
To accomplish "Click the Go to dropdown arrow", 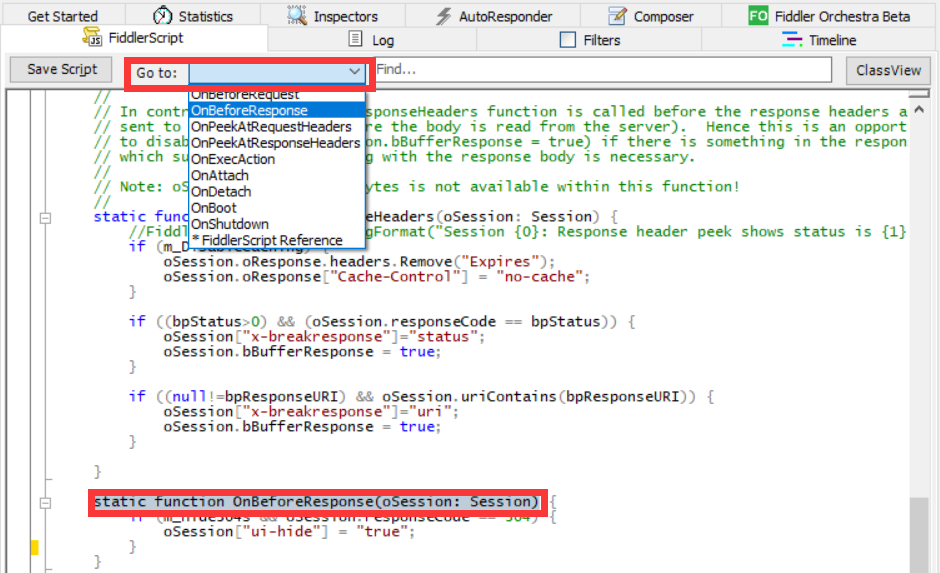I will pos(355,71).
